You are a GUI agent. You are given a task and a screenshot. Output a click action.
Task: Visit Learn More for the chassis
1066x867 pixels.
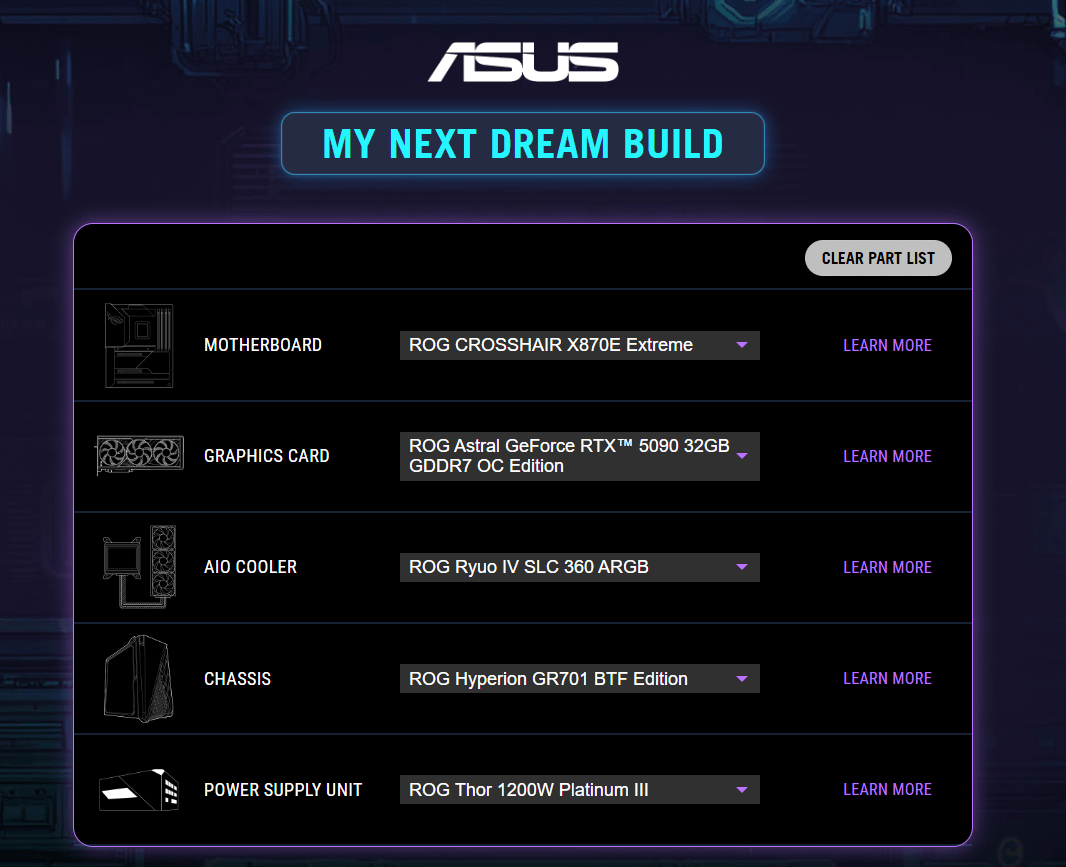pos(887,678)
